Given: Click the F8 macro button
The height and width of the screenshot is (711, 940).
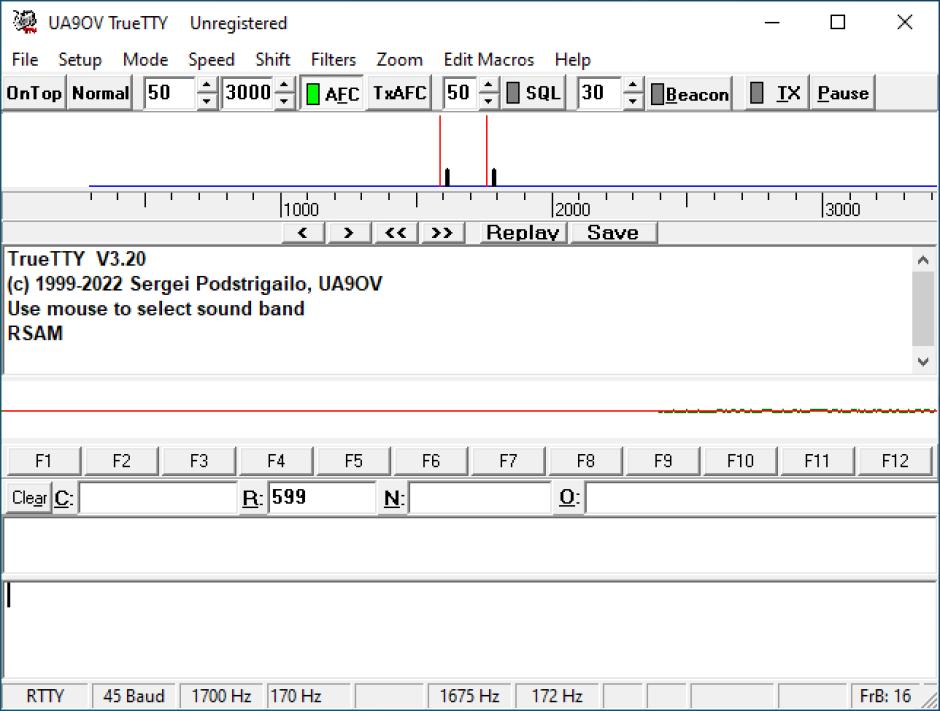Looking at the screenshot, I should [x=585, y=460].
